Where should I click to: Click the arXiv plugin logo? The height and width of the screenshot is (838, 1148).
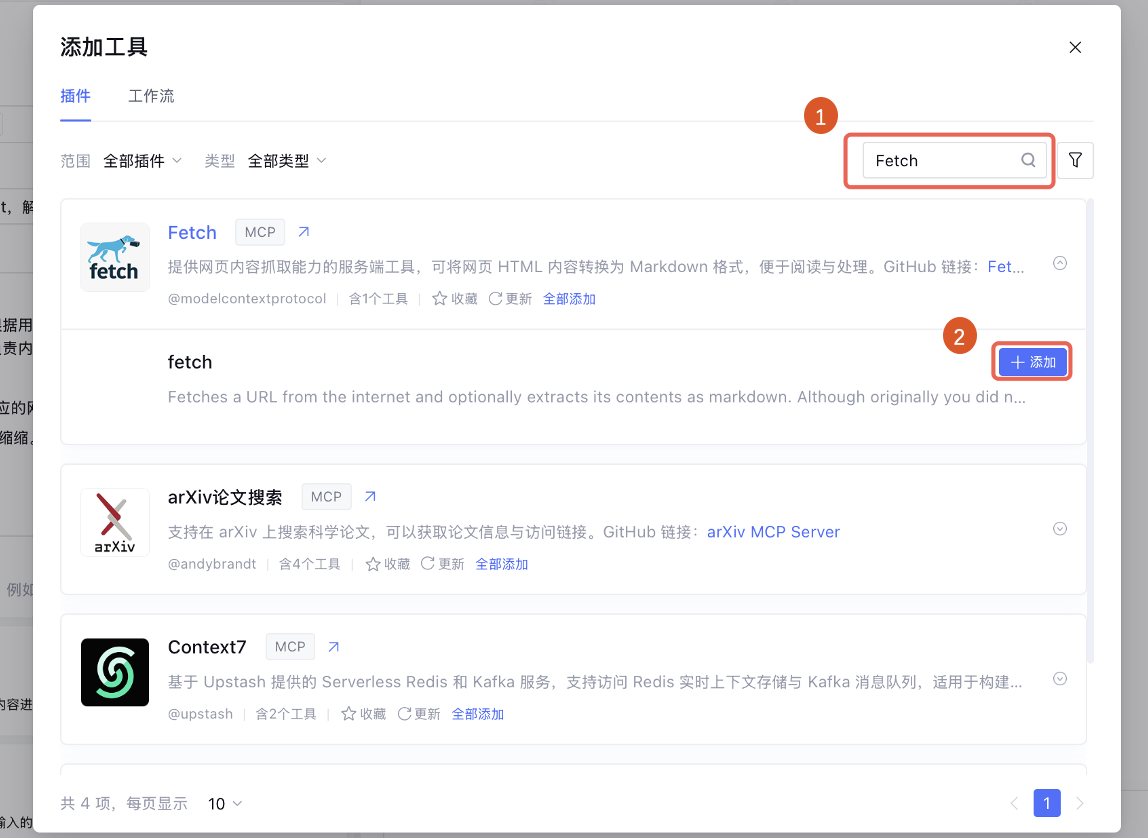115,522
